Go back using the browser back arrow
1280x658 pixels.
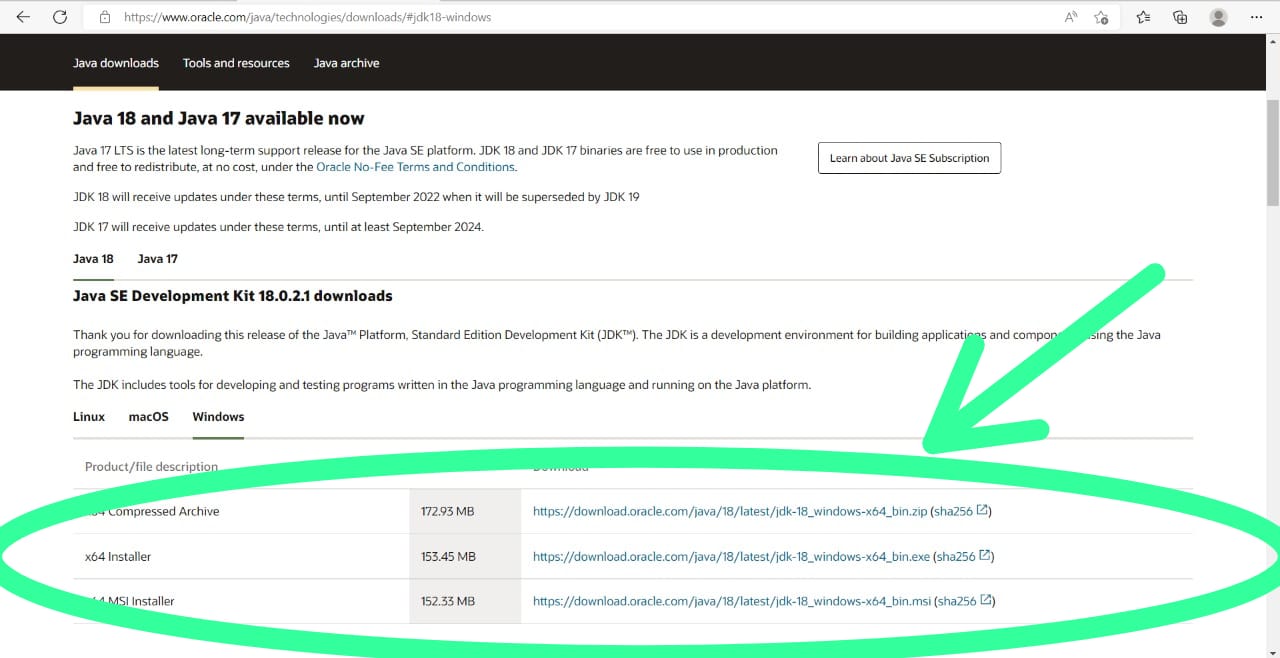(x=23, y=17)
